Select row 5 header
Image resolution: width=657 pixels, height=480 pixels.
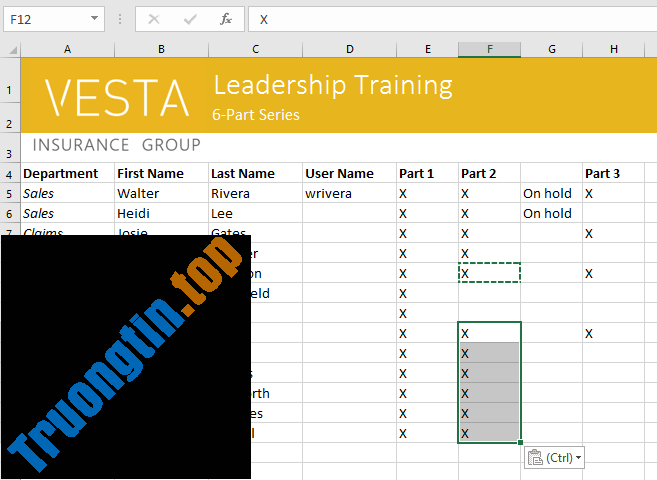[9, 194]
